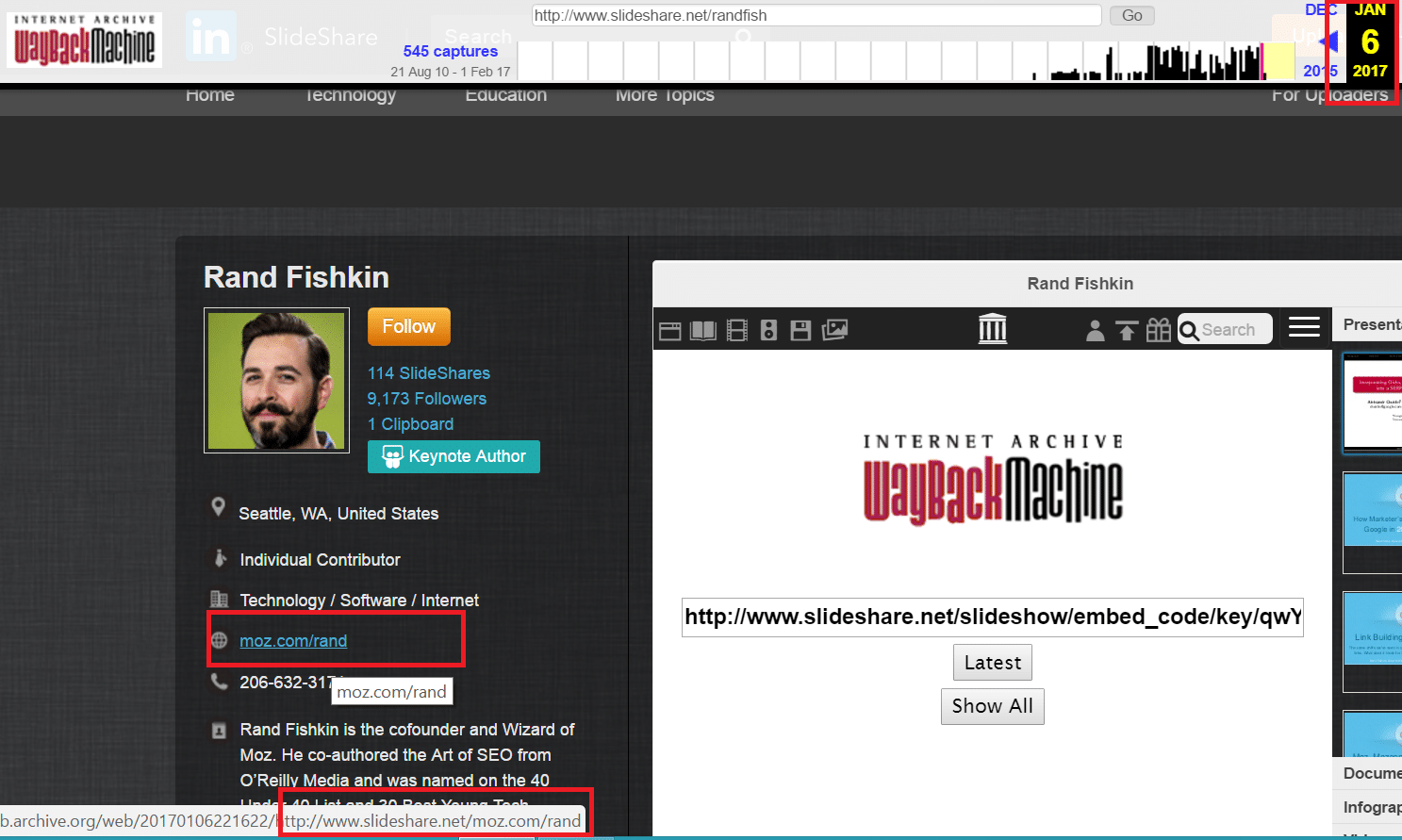Viewport: 1402px width, 840px height.
Task: Open the first red presentation thumbnail
Action: click(x=1373, y=403)
